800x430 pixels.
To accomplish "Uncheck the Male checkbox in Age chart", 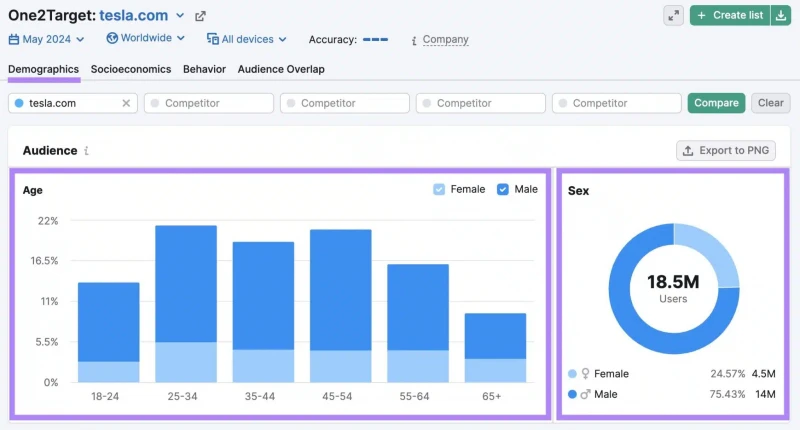I will 503,189.
